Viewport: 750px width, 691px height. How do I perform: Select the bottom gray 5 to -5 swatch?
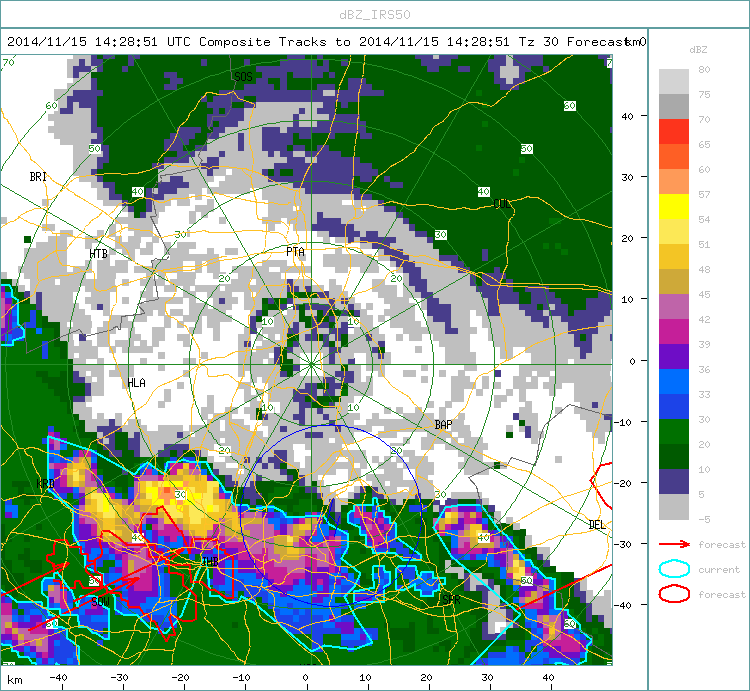(674, 506)
